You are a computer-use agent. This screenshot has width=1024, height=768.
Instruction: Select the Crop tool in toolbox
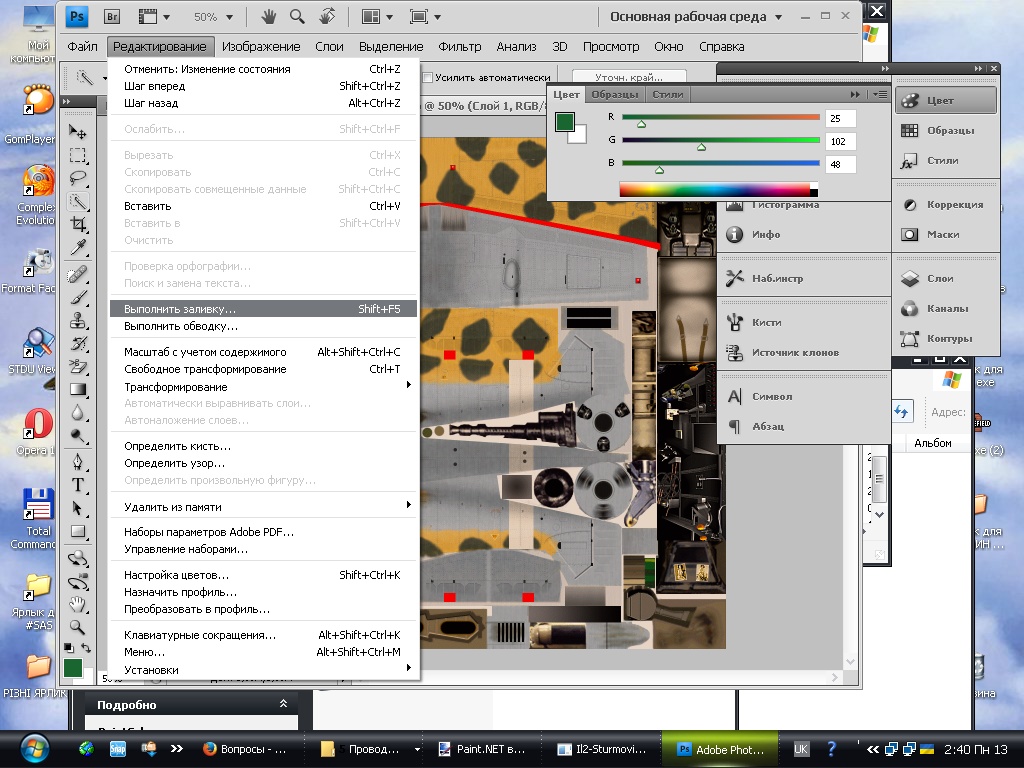click(78, 225)
